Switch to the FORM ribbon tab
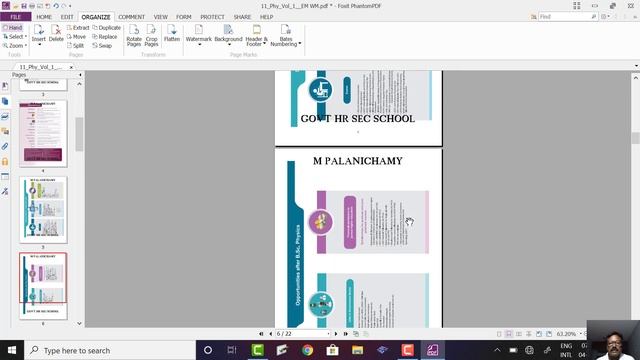Image resolution: width=640 pixels, height=360 pixels. 184,17
